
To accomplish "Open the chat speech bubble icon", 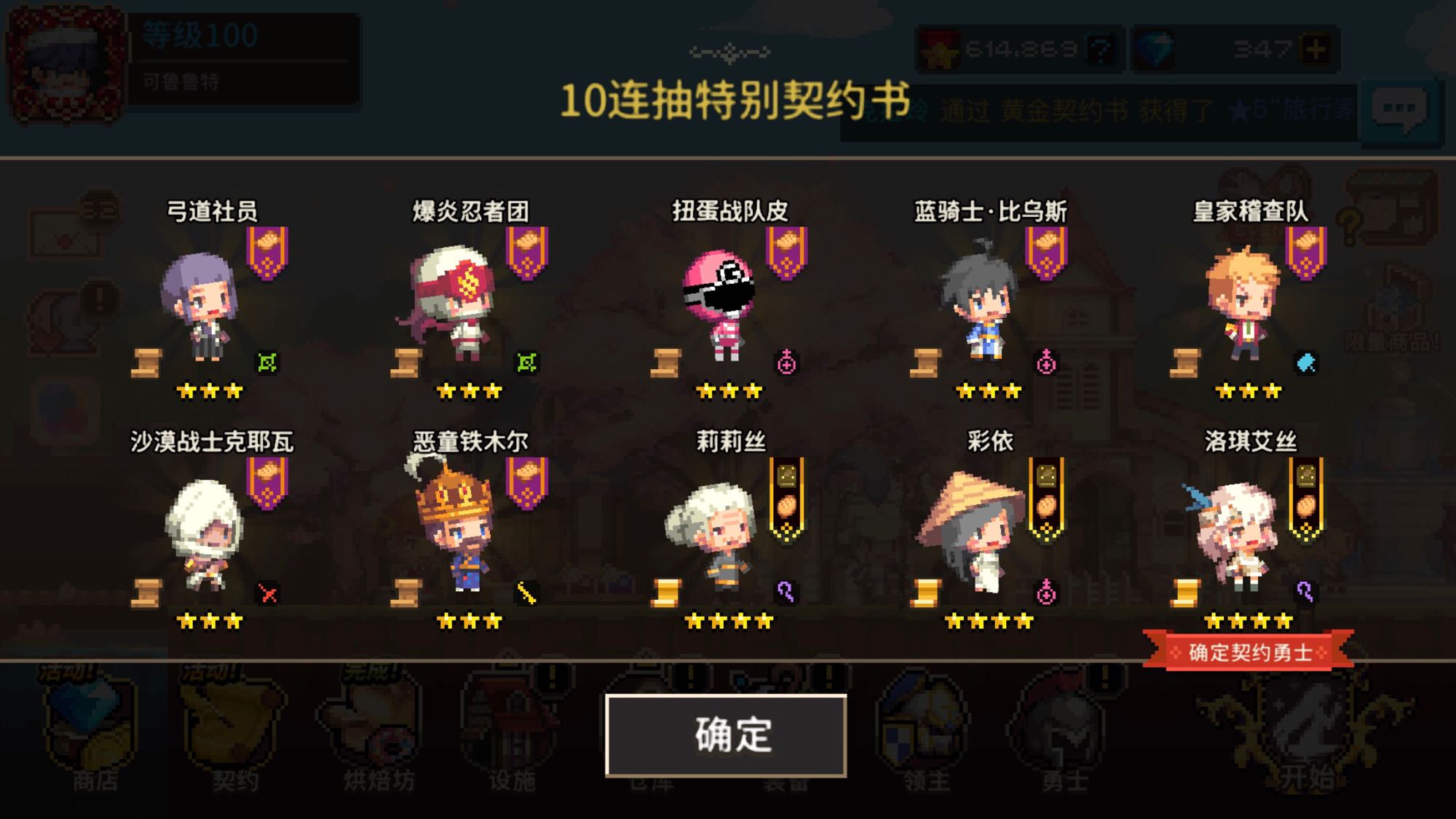I will tap(1399, 111).
